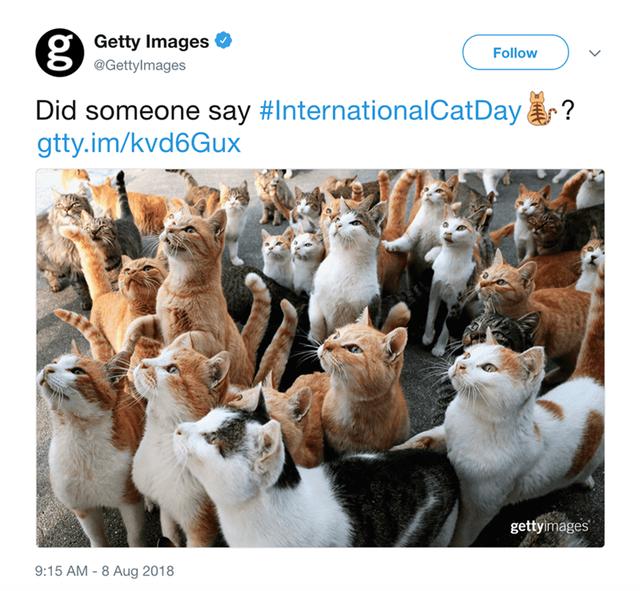Open the gtty.im/kvd6Gux short link

139,144
